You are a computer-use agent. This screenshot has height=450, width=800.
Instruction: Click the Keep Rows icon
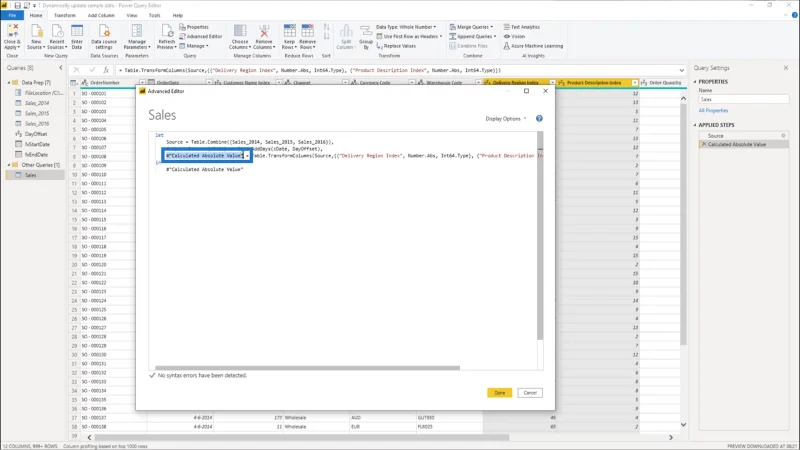[289, 36]
